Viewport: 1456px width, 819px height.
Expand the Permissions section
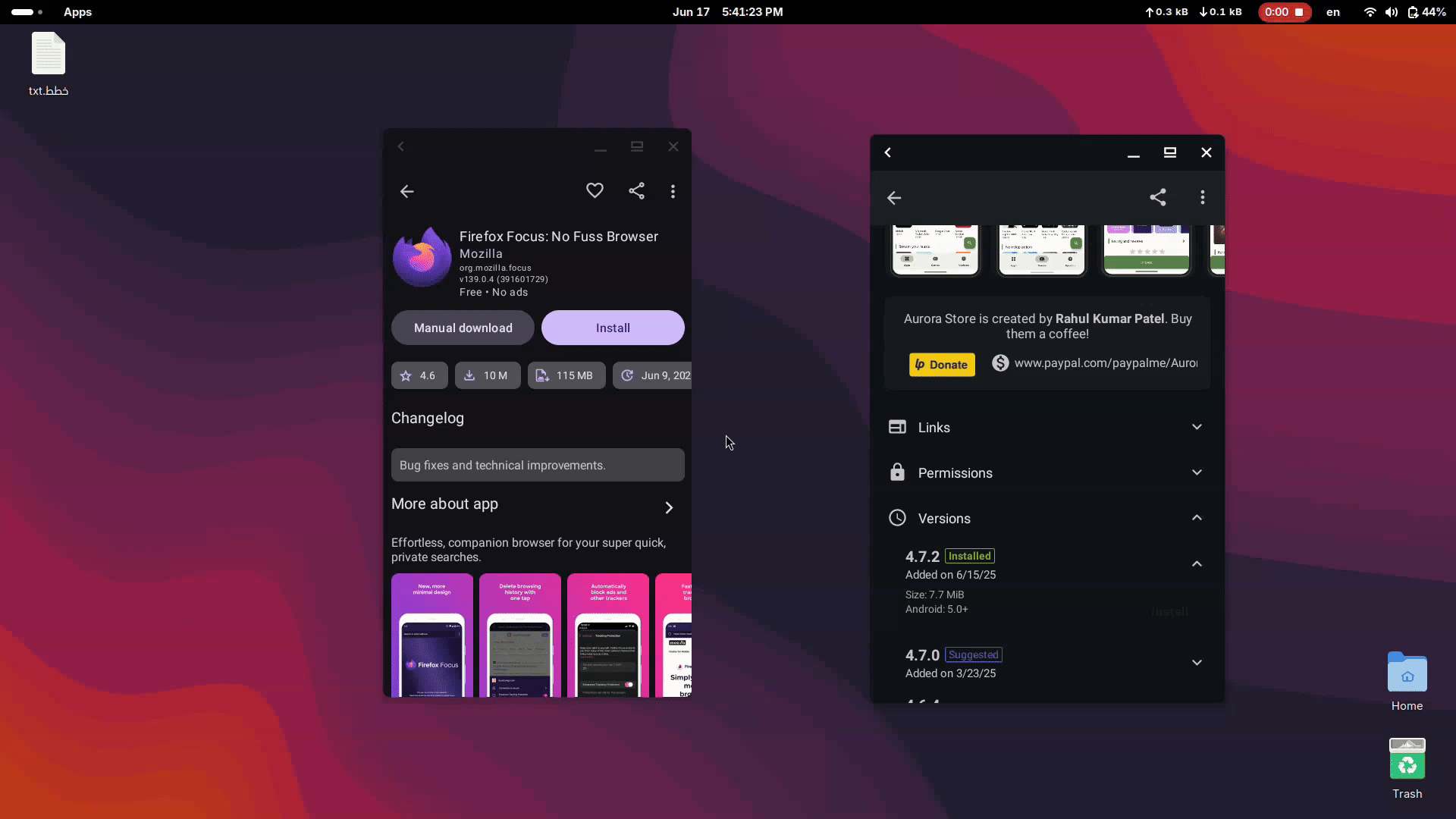click(1047, 472)
